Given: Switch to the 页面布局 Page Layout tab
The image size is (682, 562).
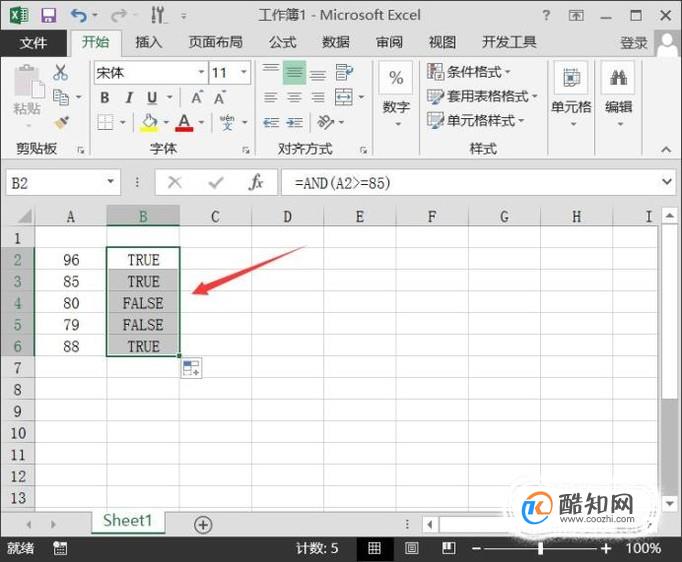Looking at the screenshot, I should 216,43.
